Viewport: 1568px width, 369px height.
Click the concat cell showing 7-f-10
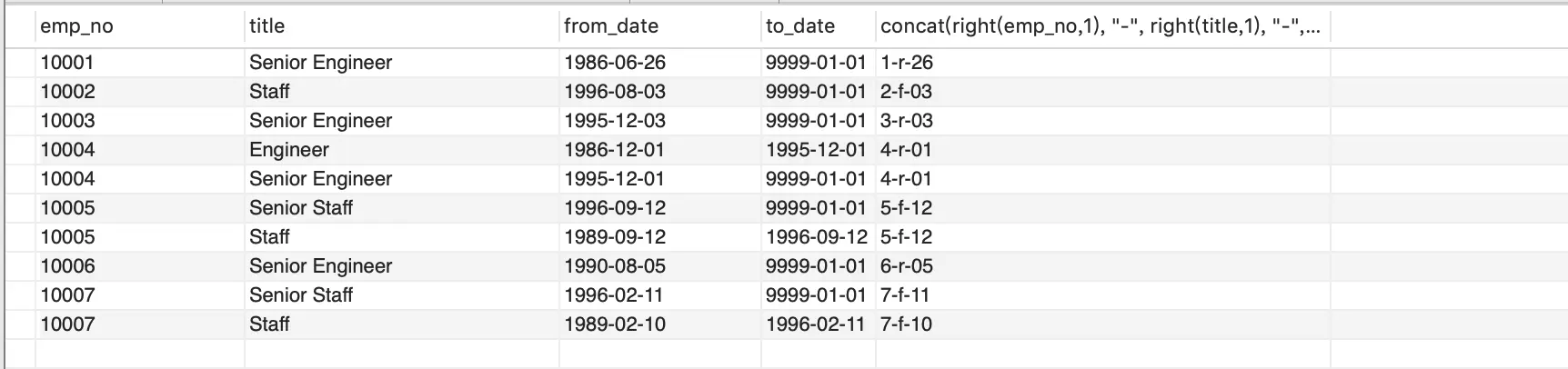(x=907, y=324)
